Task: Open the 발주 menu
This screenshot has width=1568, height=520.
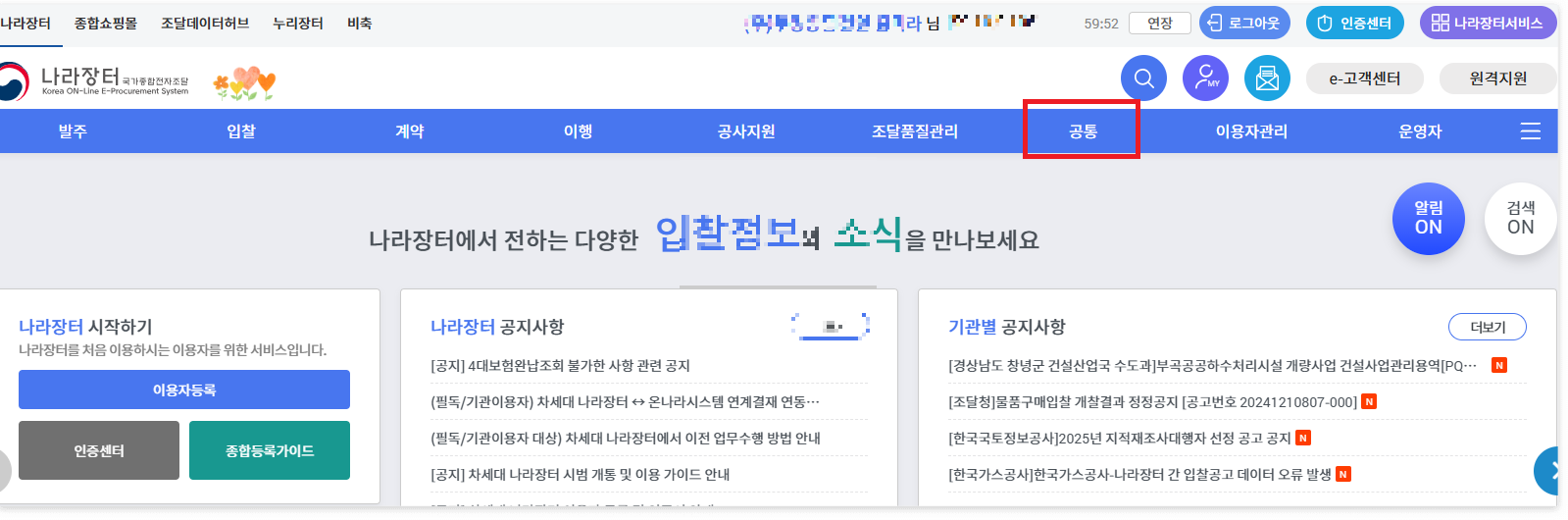Action: (73, 131)
